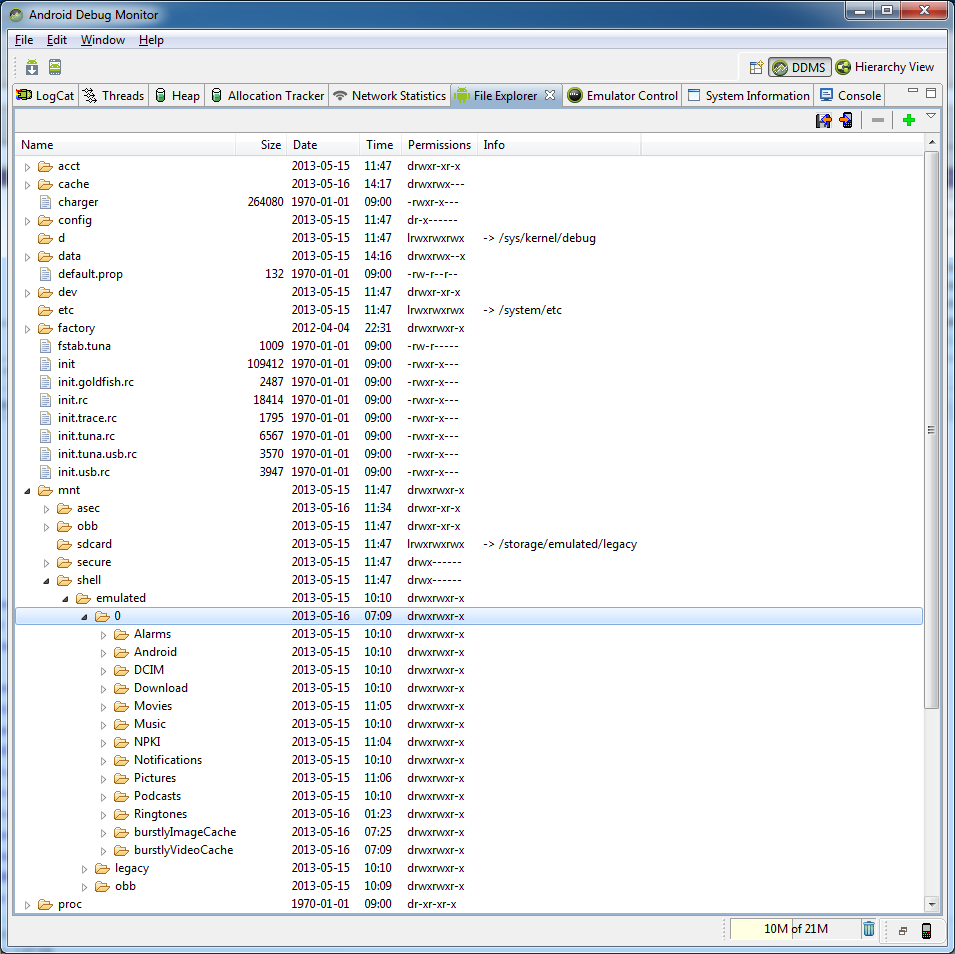This screenshot has height=954, width=955.
Task: Open the File menu
Action: click(x=24, y=40)
